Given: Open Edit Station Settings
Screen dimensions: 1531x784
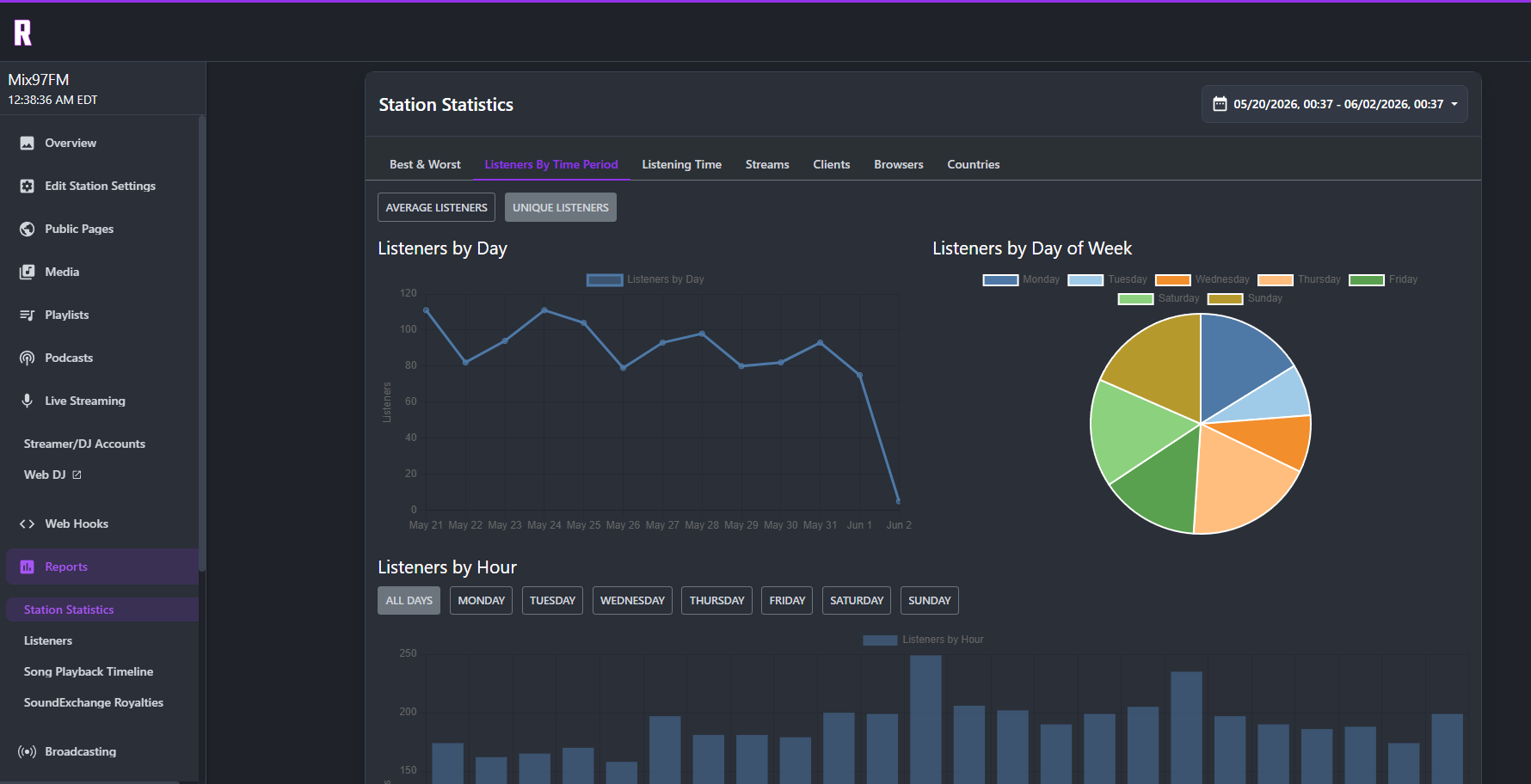Looking at the screenshot, I should pos(102,186).
